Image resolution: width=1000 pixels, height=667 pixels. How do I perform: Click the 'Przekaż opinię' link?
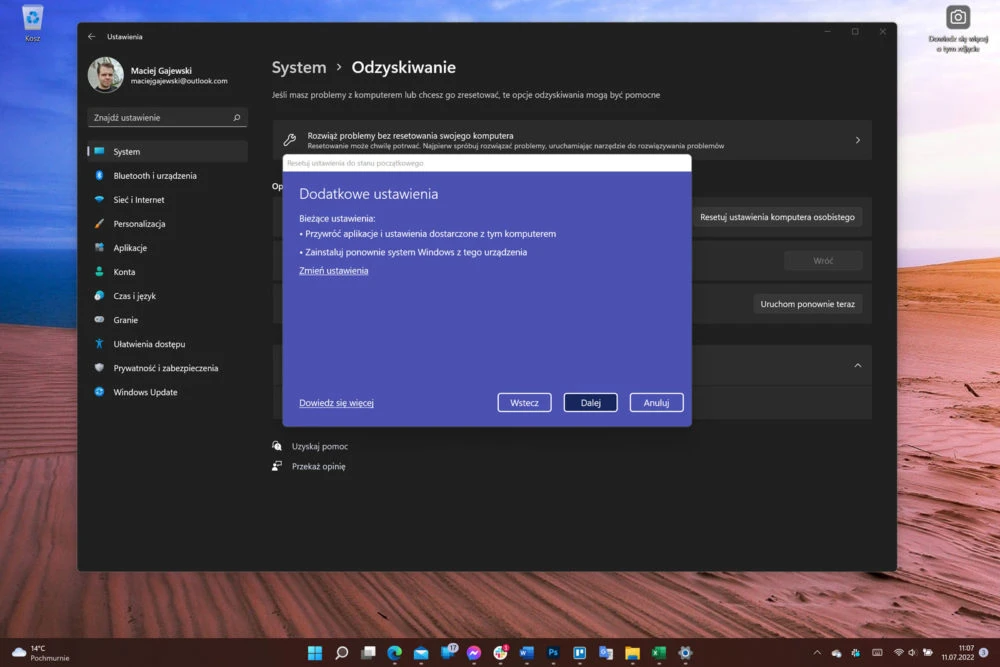[x=318, y=466]
